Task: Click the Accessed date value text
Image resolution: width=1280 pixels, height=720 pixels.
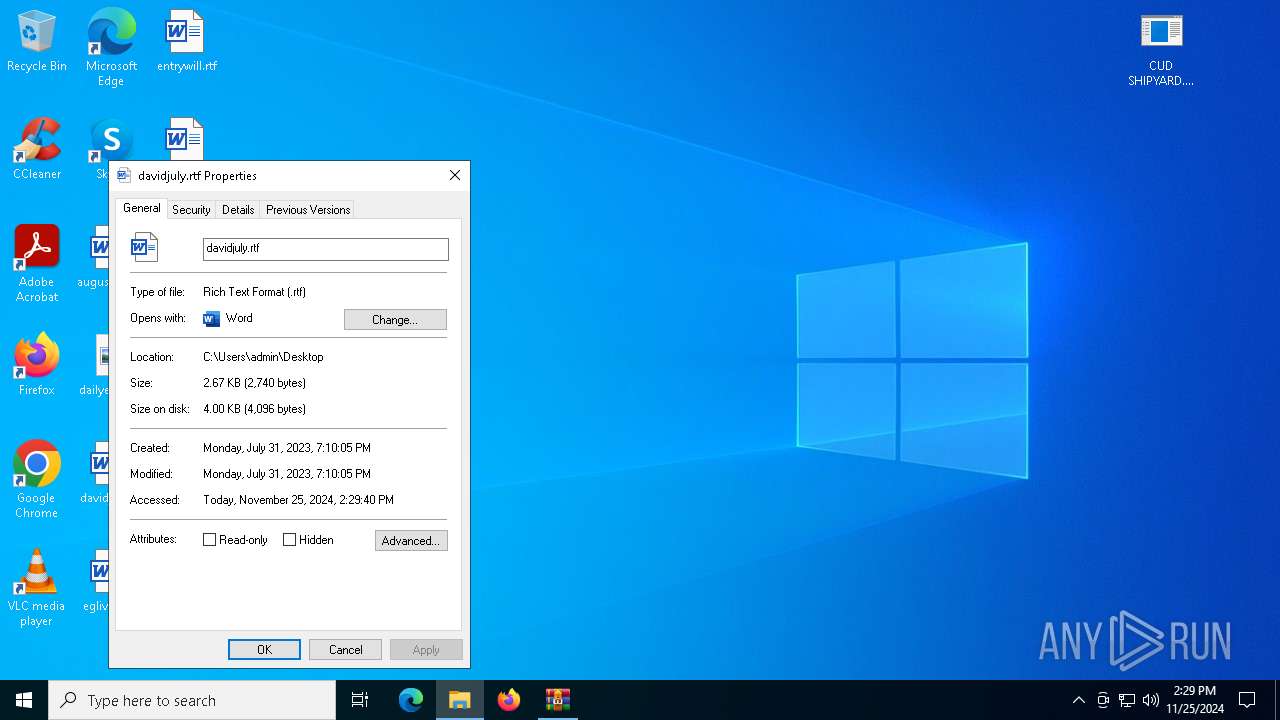Action: click(298, 500)
